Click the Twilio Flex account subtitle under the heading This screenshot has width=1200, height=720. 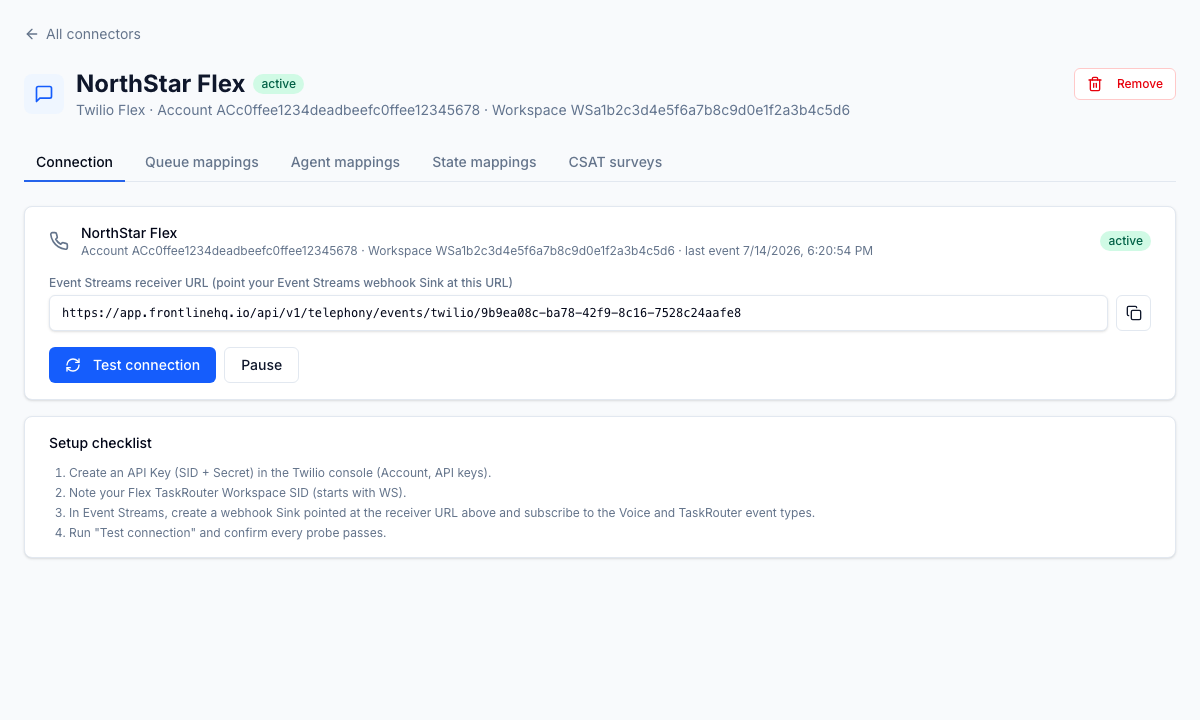coord(463,110)
